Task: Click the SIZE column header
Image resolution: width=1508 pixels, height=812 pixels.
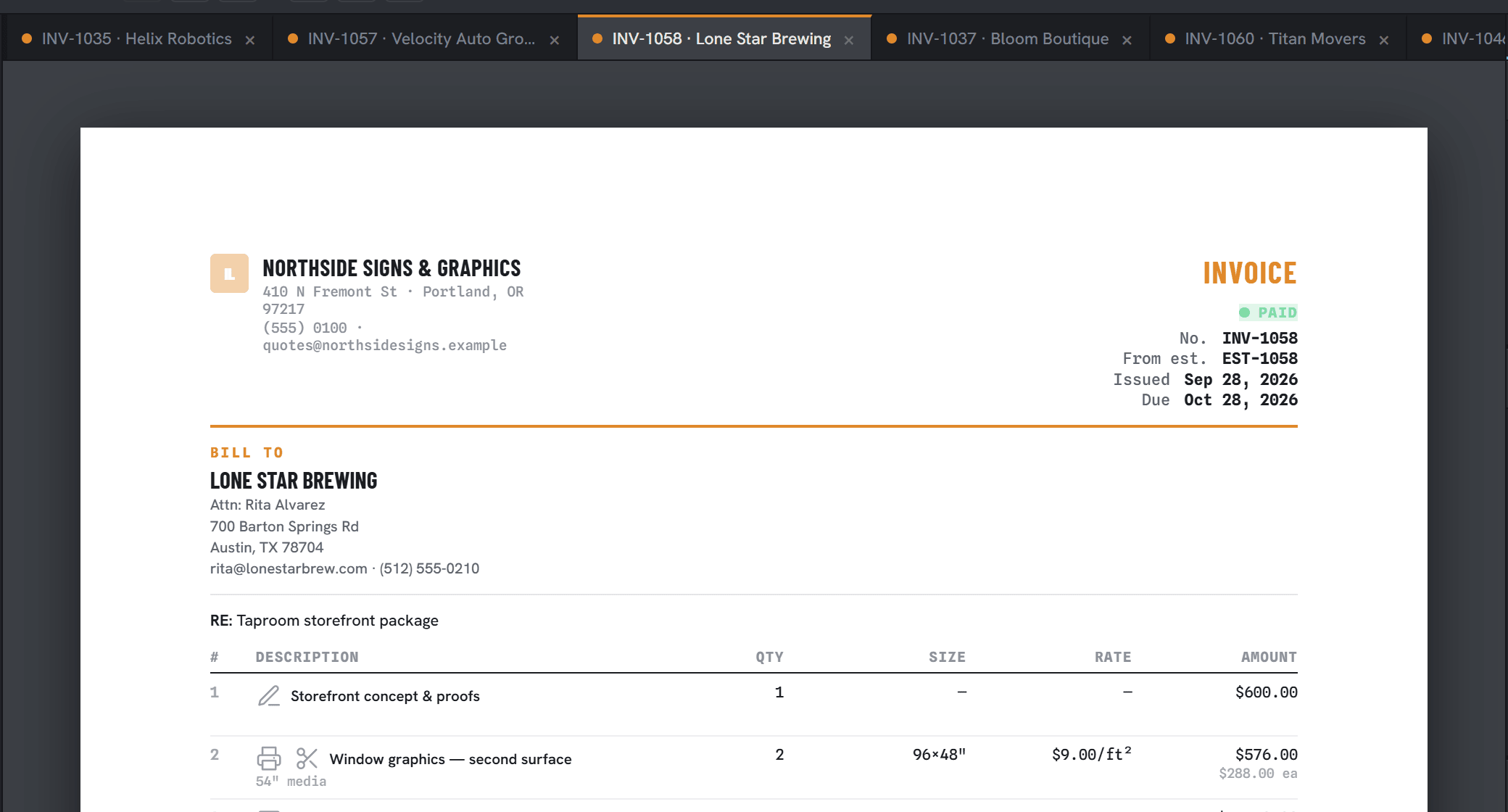Action: pyautogui.click(x=947, y=657)
